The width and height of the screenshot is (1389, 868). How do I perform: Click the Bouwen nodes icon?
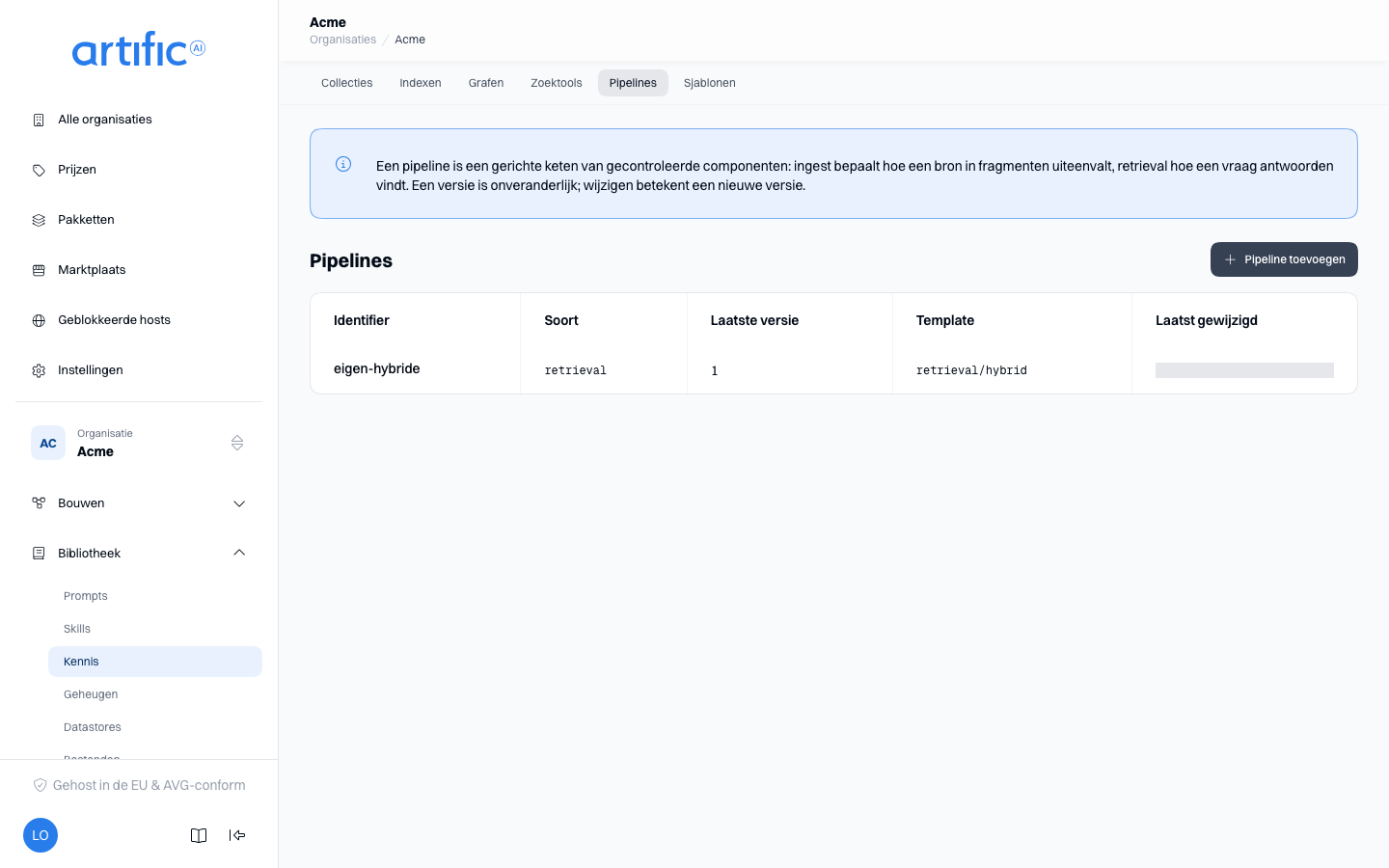pos(39,503)
